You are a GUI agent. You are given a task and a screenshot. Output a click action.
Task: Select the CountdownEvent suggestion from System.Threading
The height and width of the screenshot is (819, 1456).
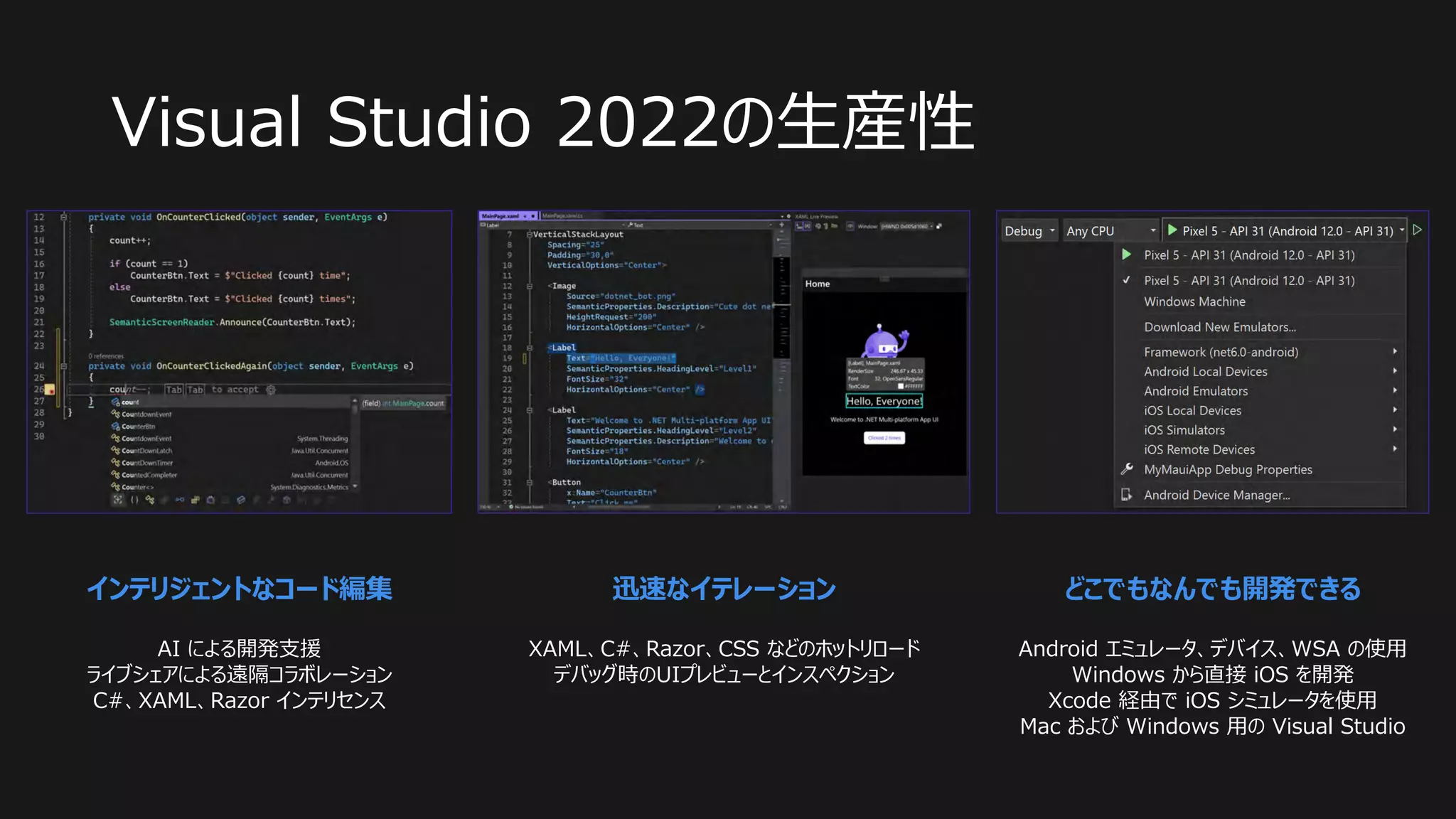pyautogui.click(x=232, y=438)
